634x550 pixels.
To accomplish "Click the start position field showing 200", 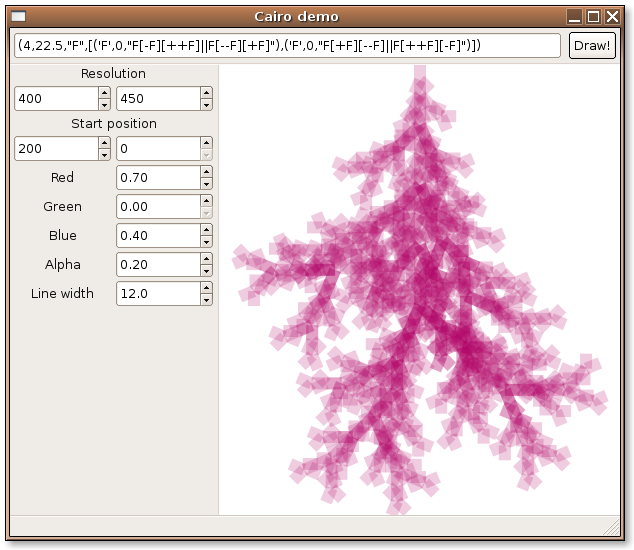I will (x=56, y=149).
